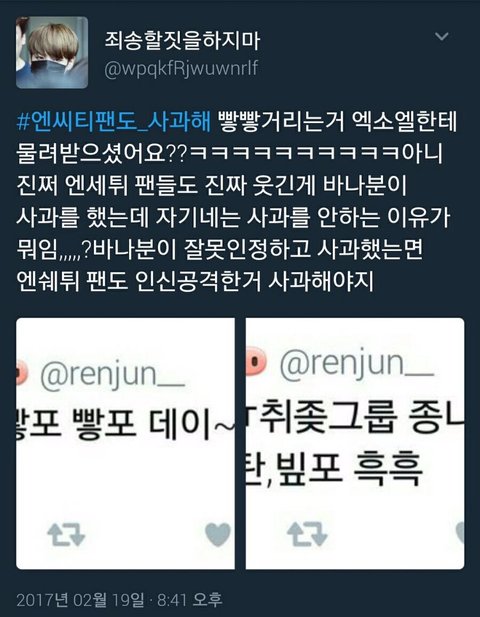The width and height of the screenshot is (480, 617).
Task: Open left attached image with 빨포 데이 text
Action: [x=126, y=443]
